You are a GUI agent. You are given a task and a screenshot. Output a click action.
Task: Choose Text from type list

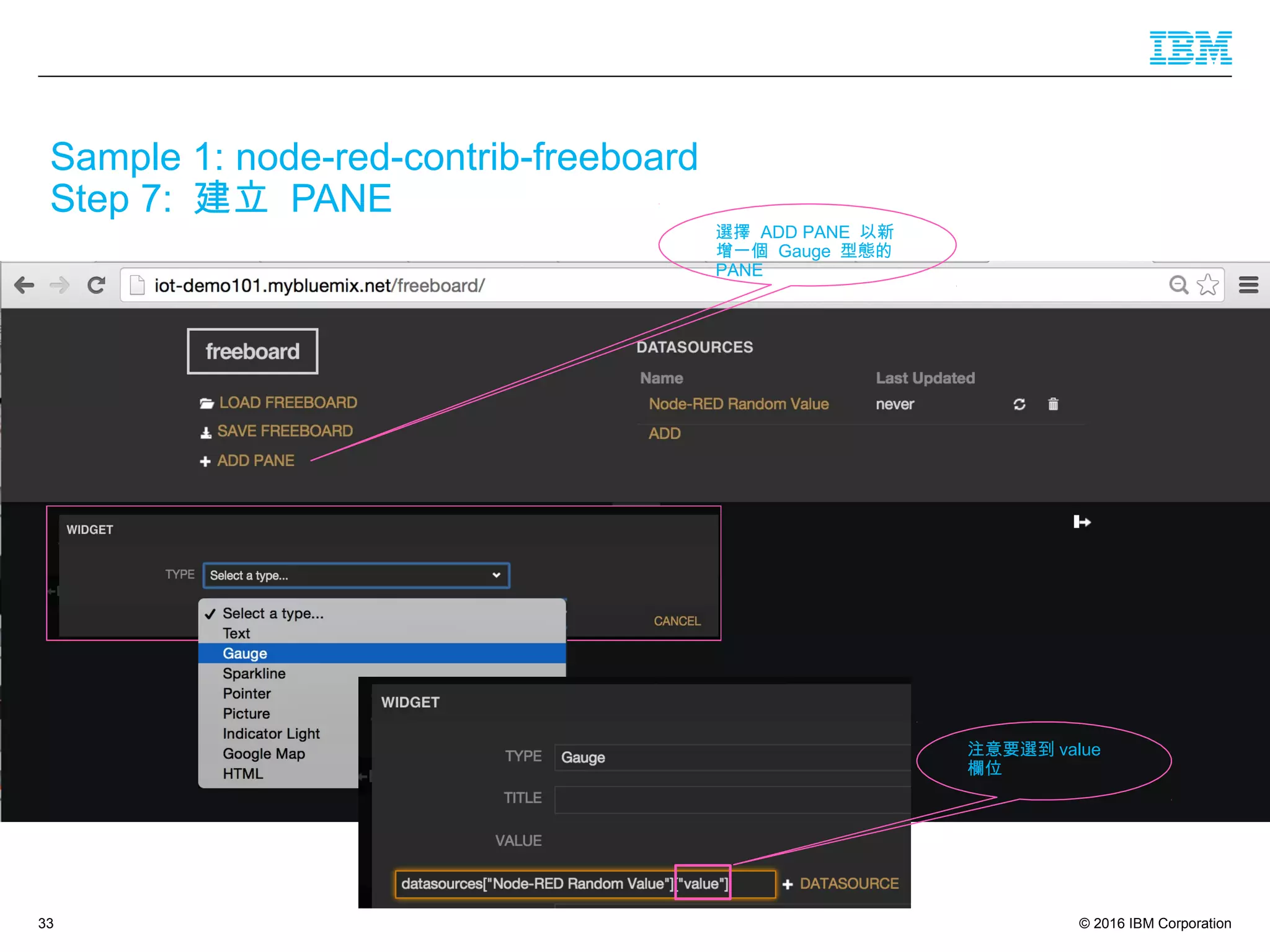click(x=382, y=633)
